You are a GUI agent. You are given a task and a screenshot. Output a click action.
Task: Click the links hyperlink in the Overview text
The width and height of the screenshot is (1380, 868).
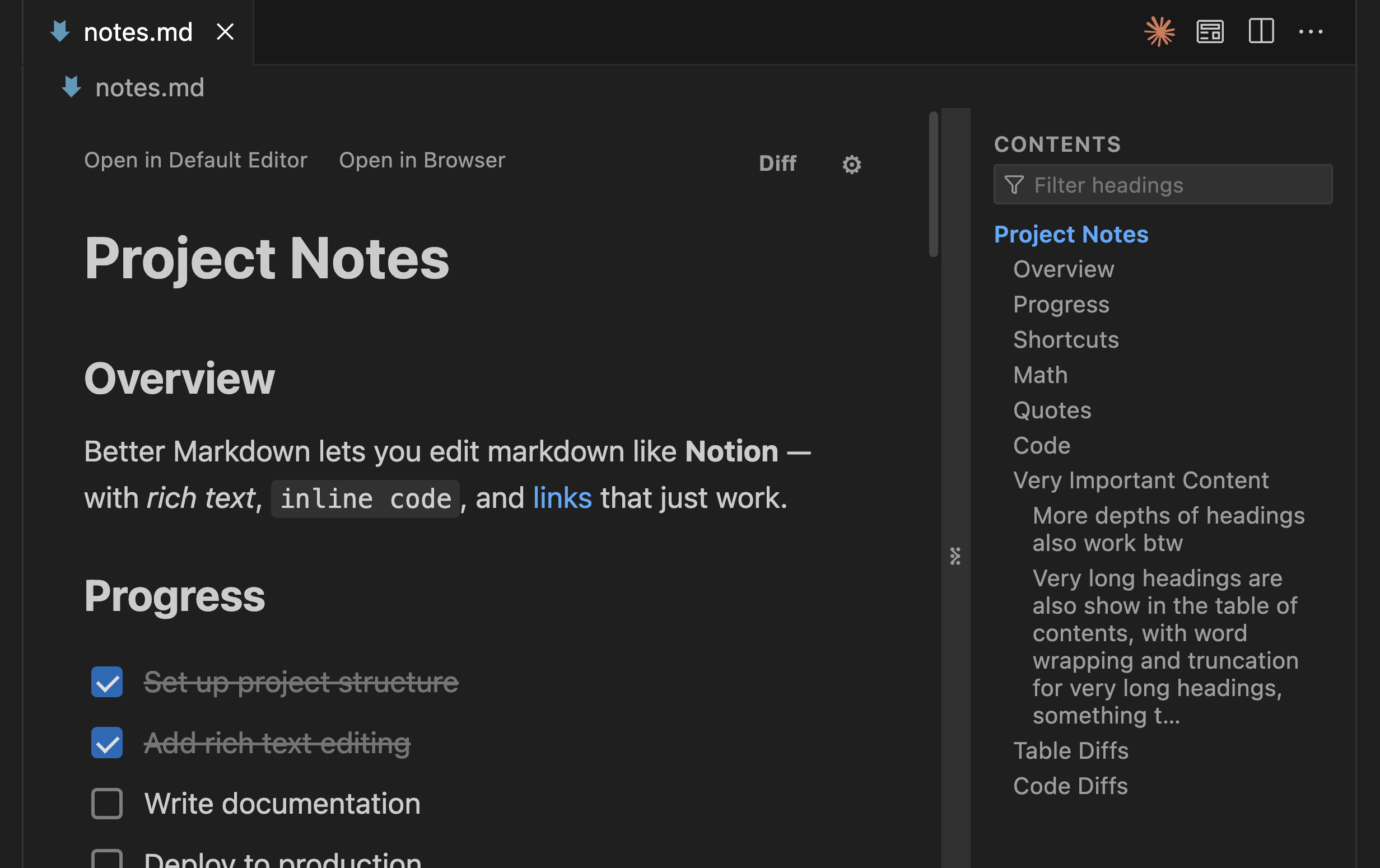(x=562, y=498)
